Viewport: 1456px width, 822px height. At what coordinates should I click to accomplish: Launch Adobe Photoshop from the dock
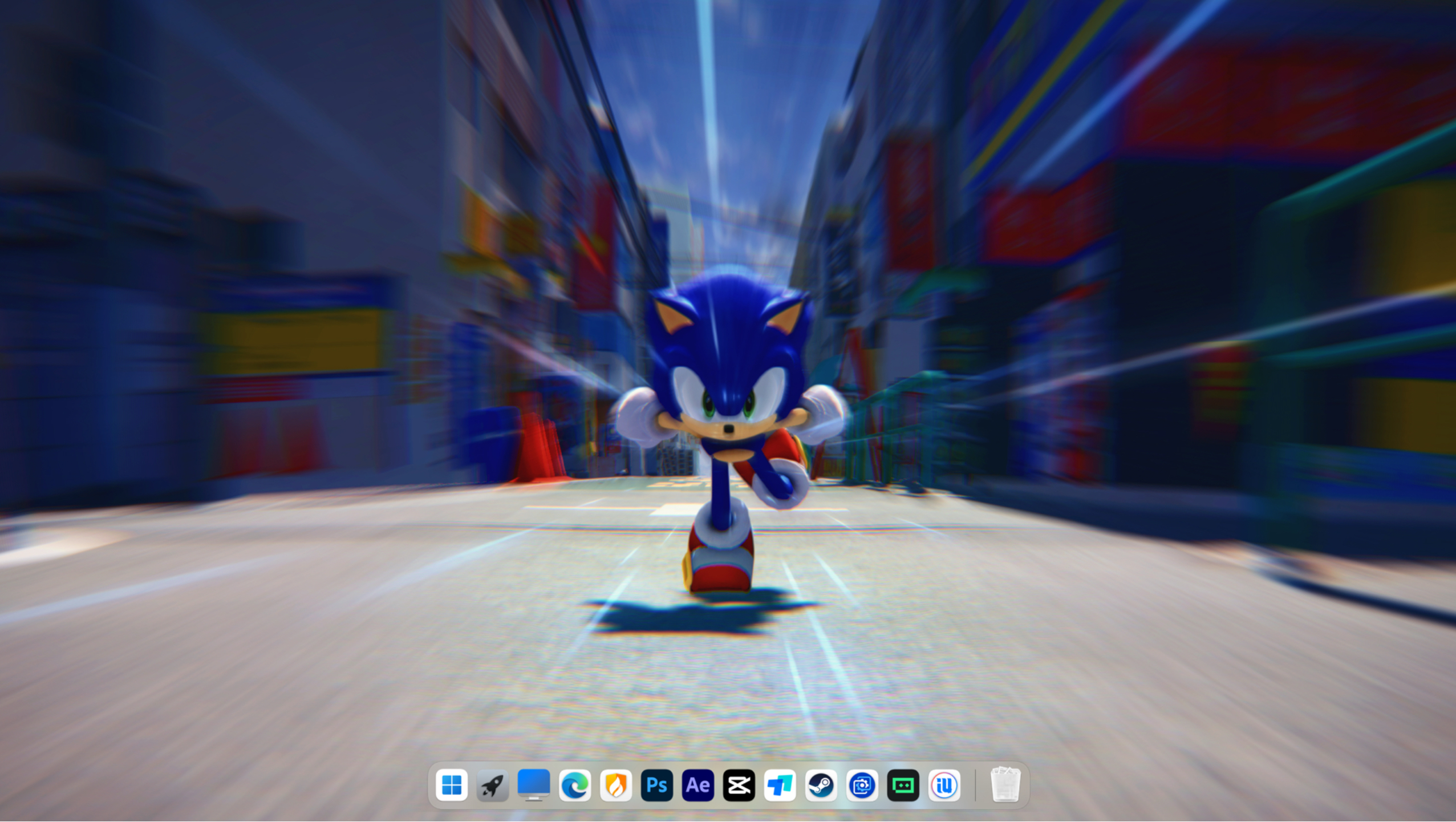(x=657, y=785)
